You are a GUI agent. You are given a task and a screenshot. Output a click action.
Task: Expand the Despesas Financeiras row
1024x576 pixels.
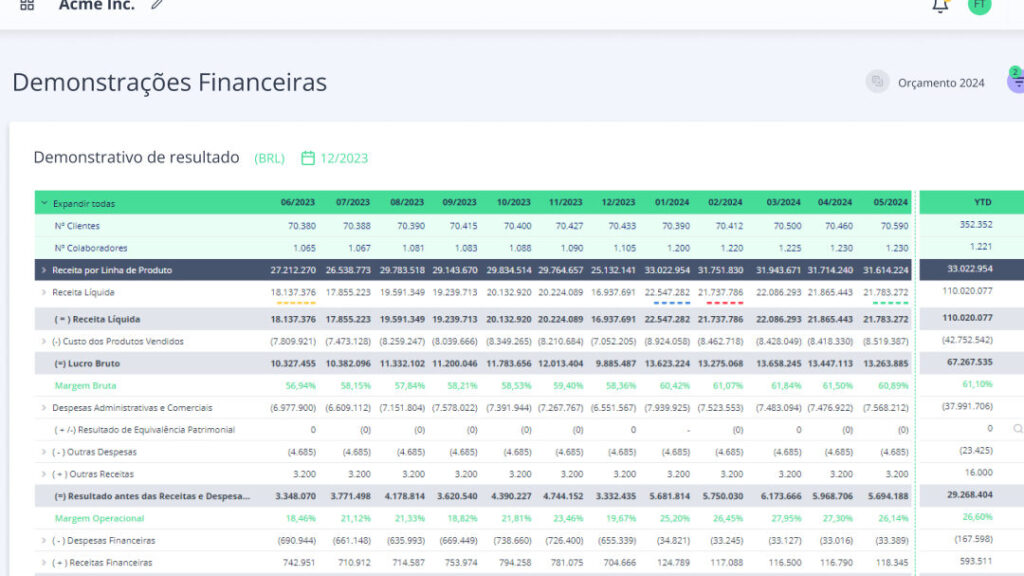click(44, 541)
